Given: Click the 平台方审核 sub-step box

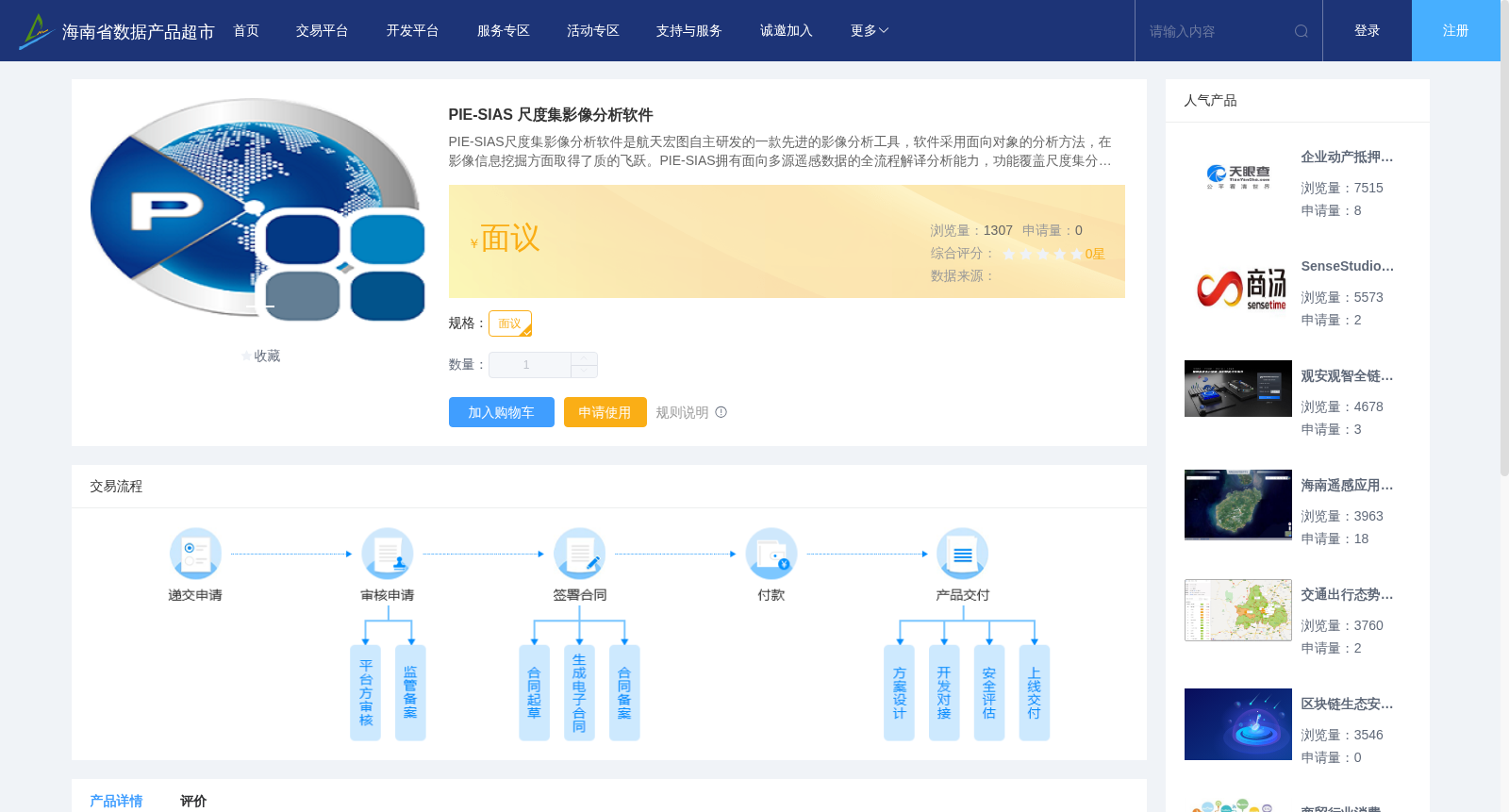Looking at the screenshot, I should click(365, 692).
